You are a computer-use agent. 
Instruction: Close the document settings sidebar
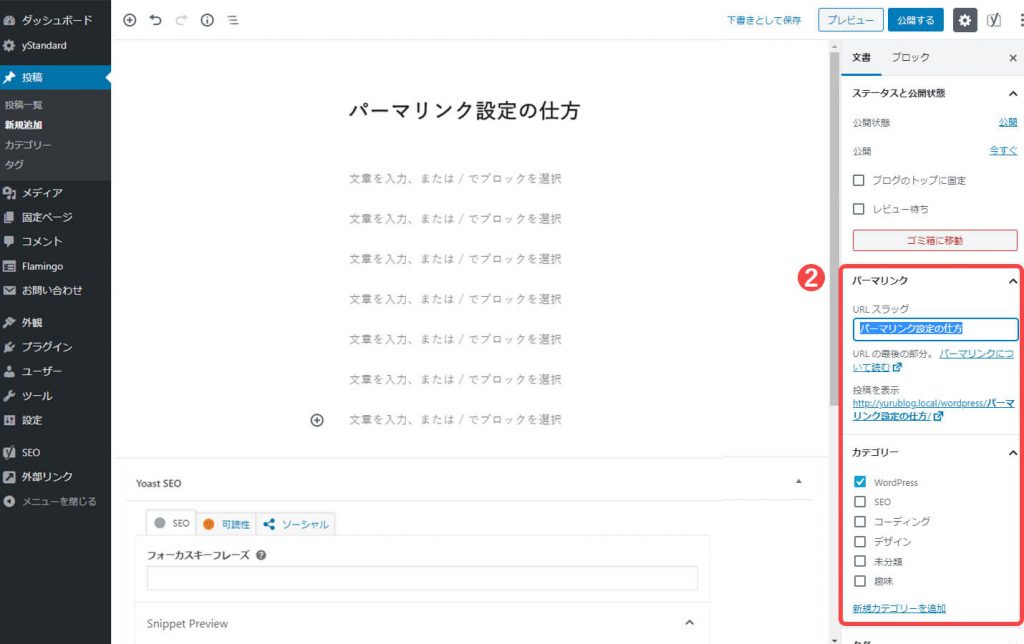tap(1013, 58)
